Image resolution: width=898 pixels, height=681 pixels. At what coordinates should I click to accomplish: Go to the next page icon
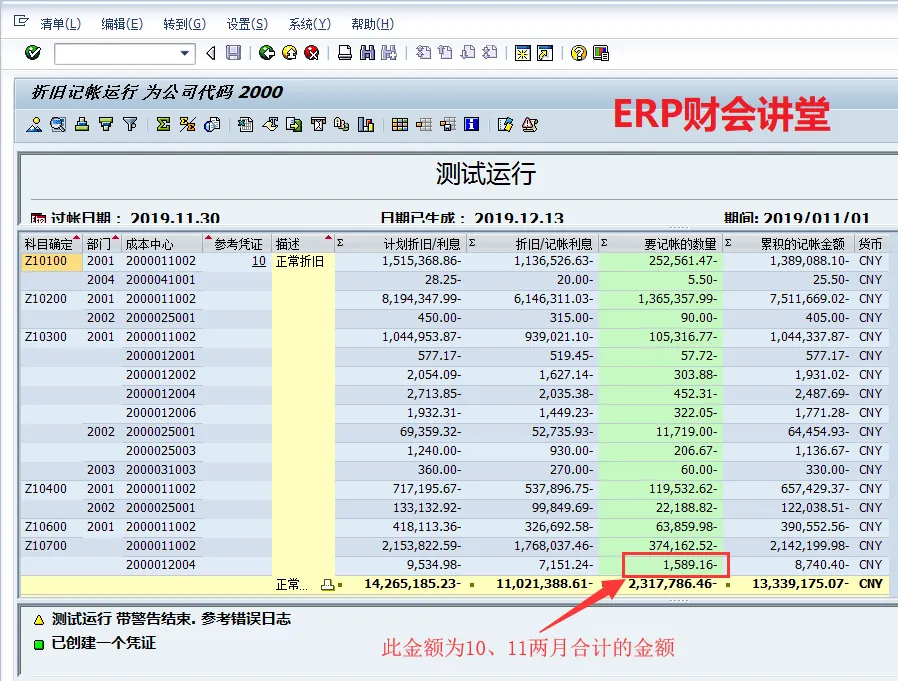468,53
